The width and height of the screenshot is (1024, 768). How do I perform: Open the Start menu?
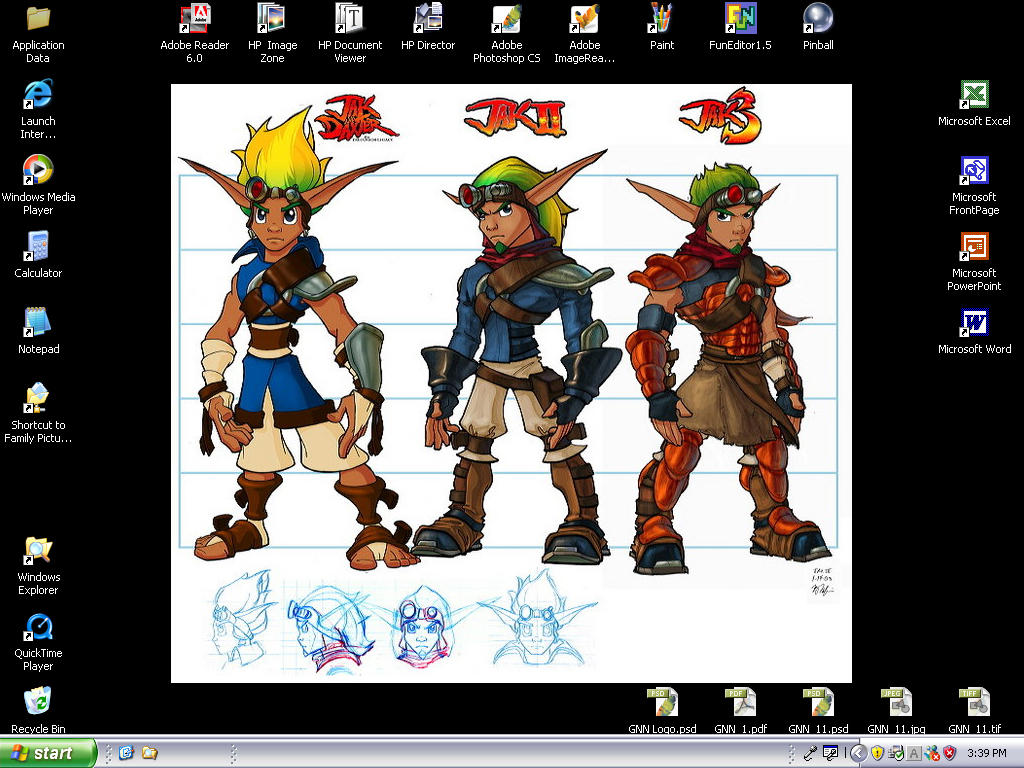pyautogui.click(x=48, y=753)
